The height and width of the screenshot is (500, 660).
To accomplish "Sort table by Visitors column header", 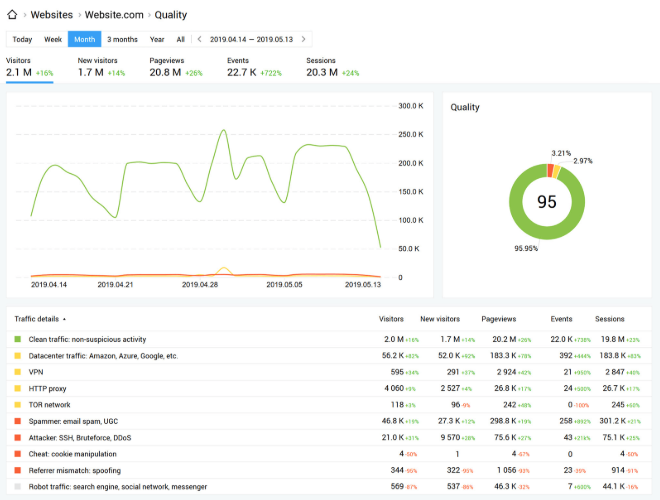I will tap(391, 319).
